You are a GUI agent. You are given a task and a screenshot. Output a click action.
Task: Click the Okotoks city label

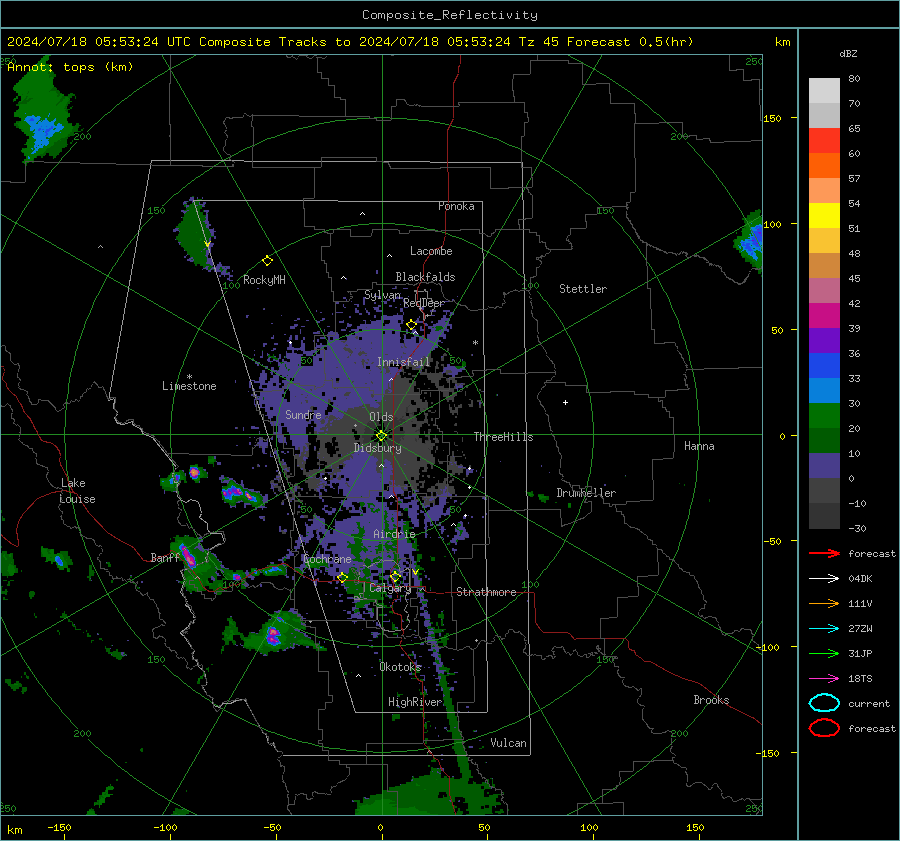[400, 666]
